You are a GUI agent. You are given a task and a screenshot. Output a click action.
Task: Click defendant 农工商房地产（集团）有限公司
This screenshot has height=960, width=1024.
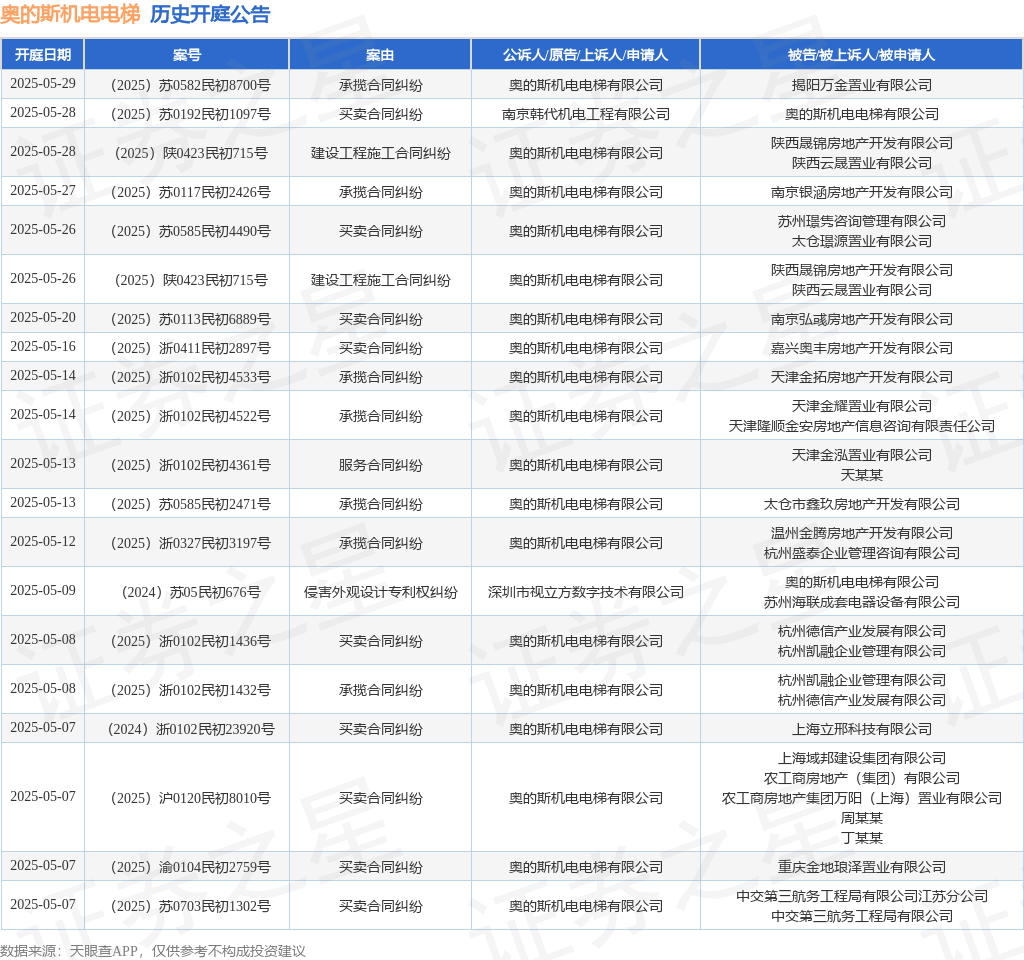861,778
